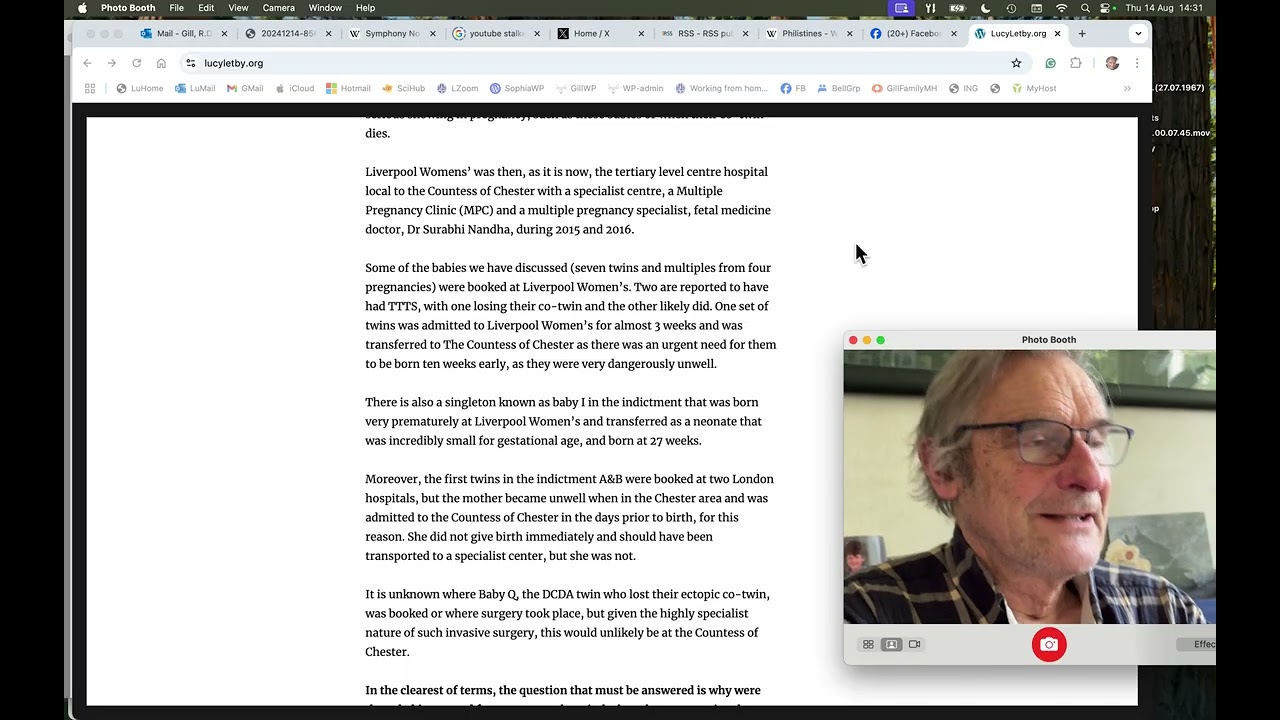Open a new browser tab
Image resolution: width=1280 pixels, height=720 pixels.
pyautogui.click(x=1082, y=33)
